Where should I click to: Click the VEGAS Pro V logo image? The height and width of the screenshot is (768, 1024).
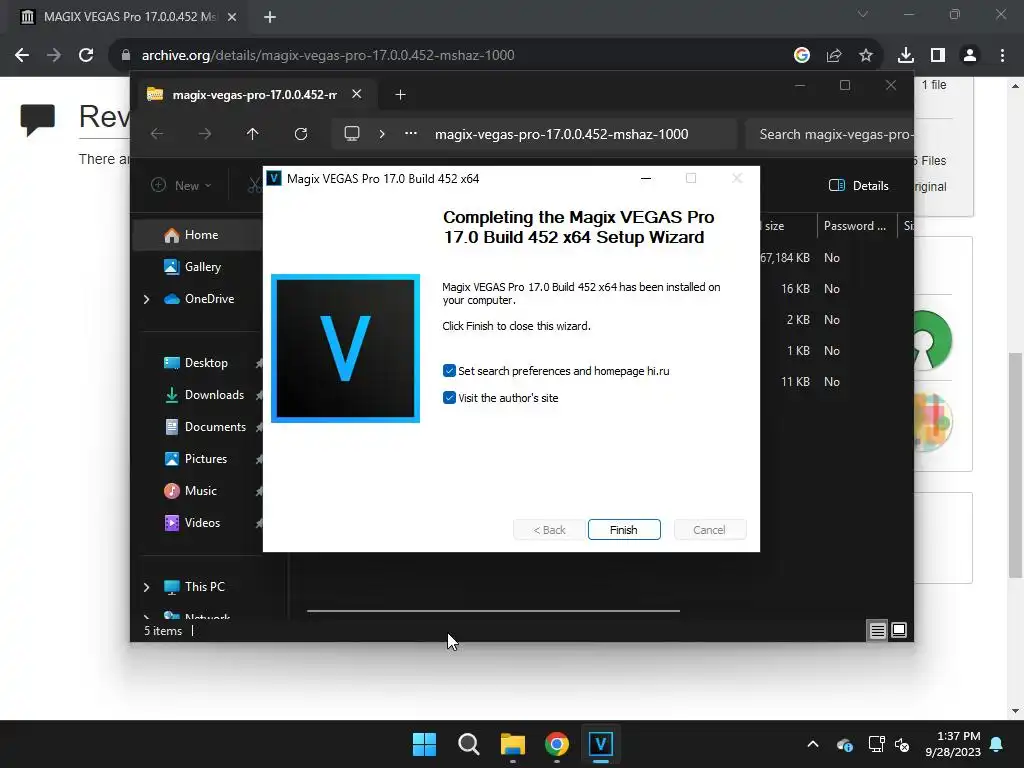pos(345,348)
